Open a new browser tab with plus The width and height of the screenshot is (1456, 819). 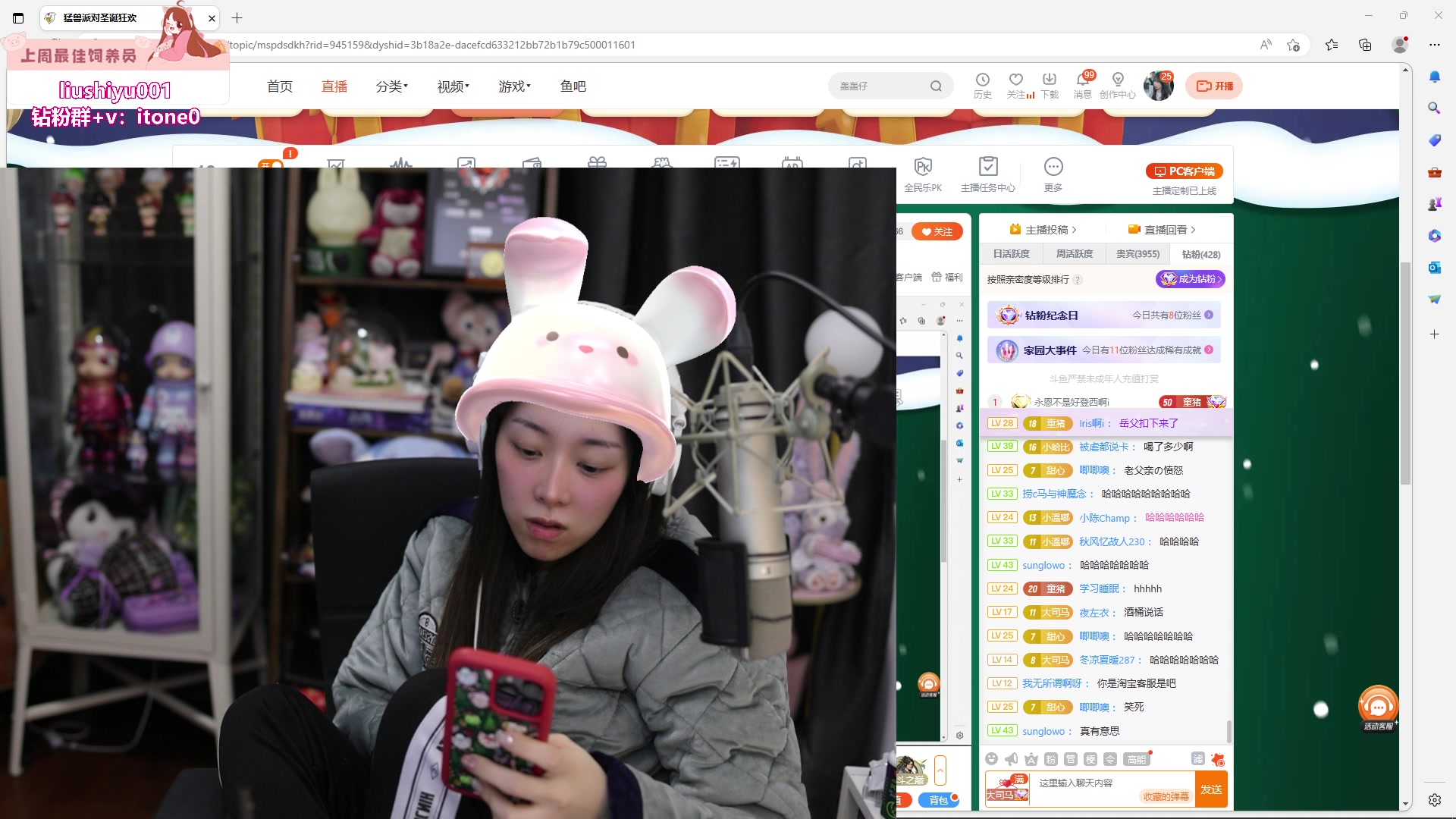point(237,17)
